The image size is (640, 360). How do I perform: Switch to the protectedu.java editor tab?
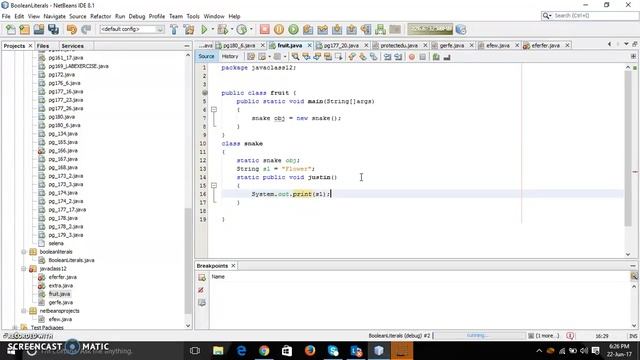[399, 45]
